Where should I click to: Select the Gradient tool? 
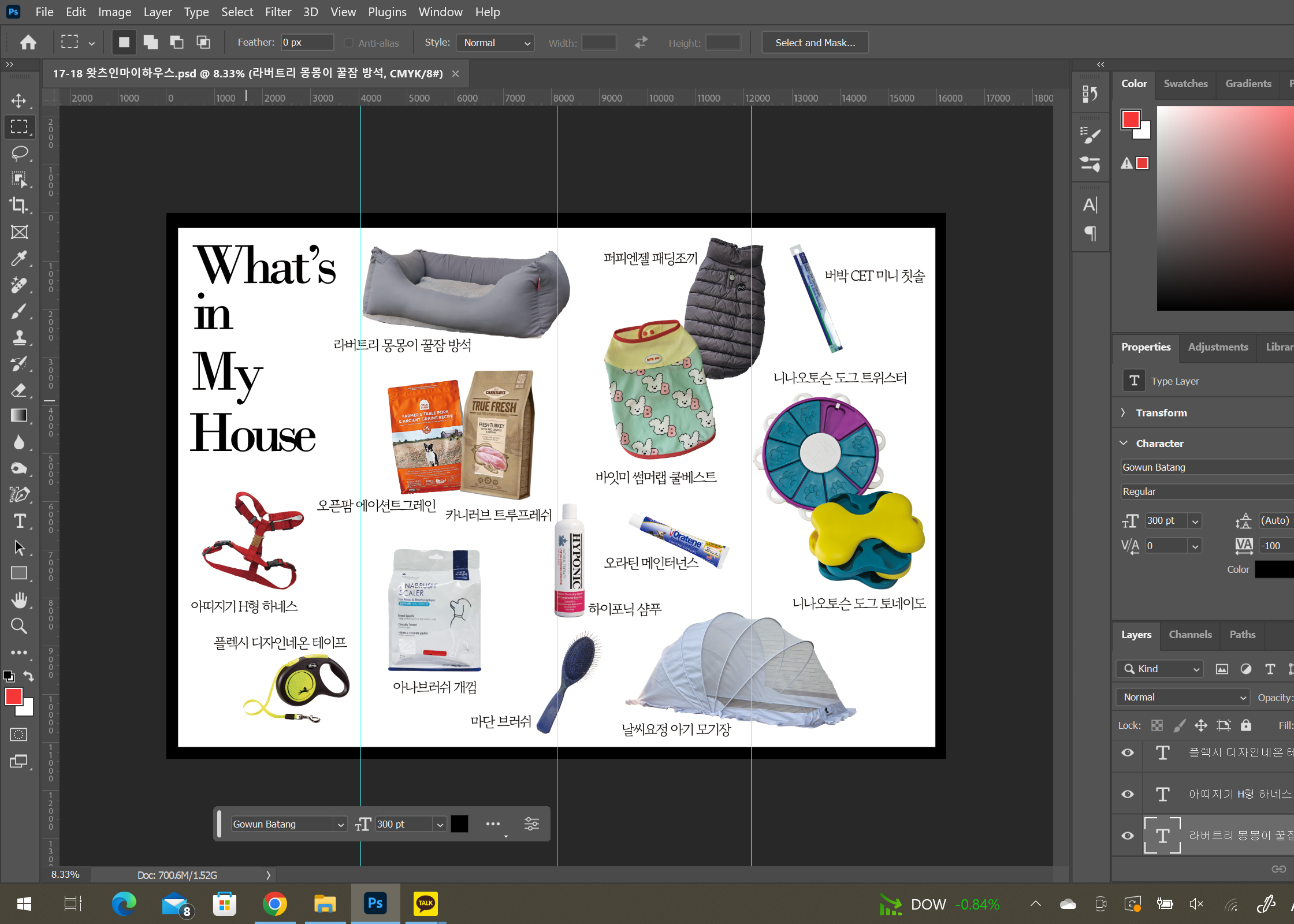(x=19, y=416)
